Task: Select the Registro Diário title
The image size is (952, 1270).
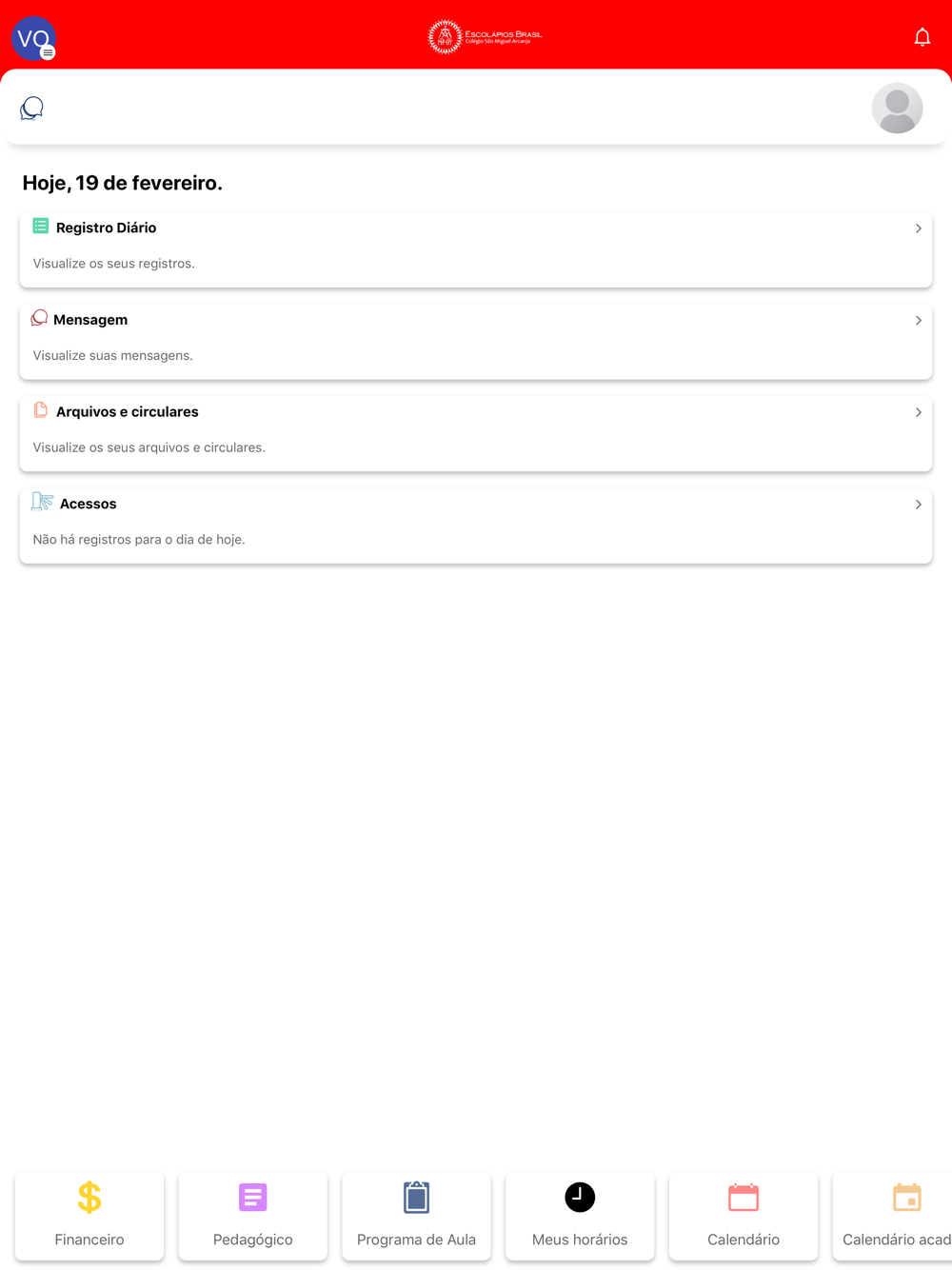Action: [x=106, y=228]
